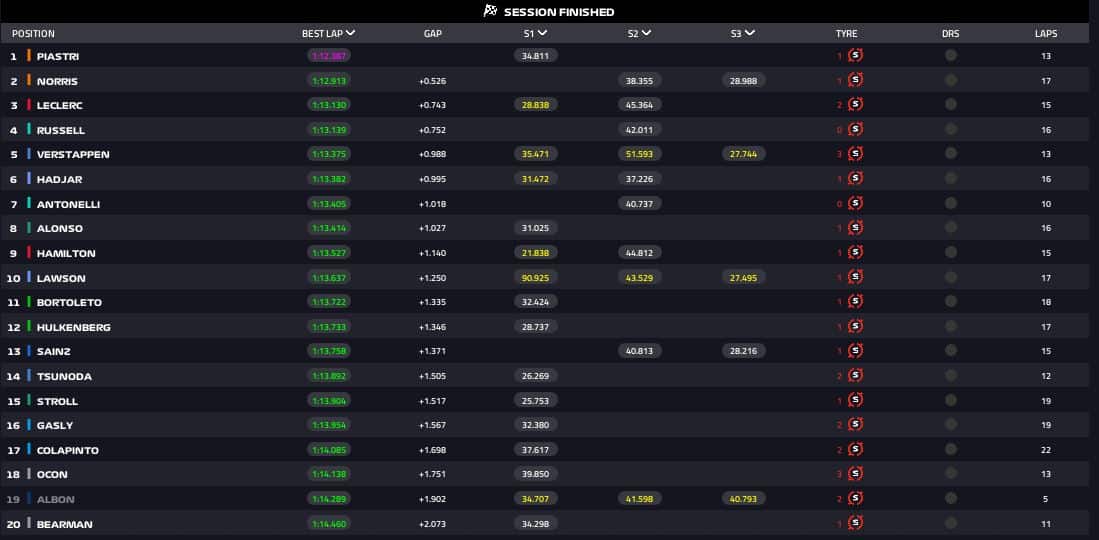Click Albon's DRS indicator dot
The height and width of the screenshot is (540, 1099).
pos(950,499)
